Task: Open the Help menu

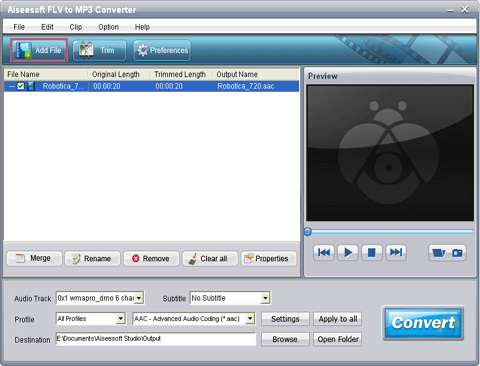Action: pos(142,27)
